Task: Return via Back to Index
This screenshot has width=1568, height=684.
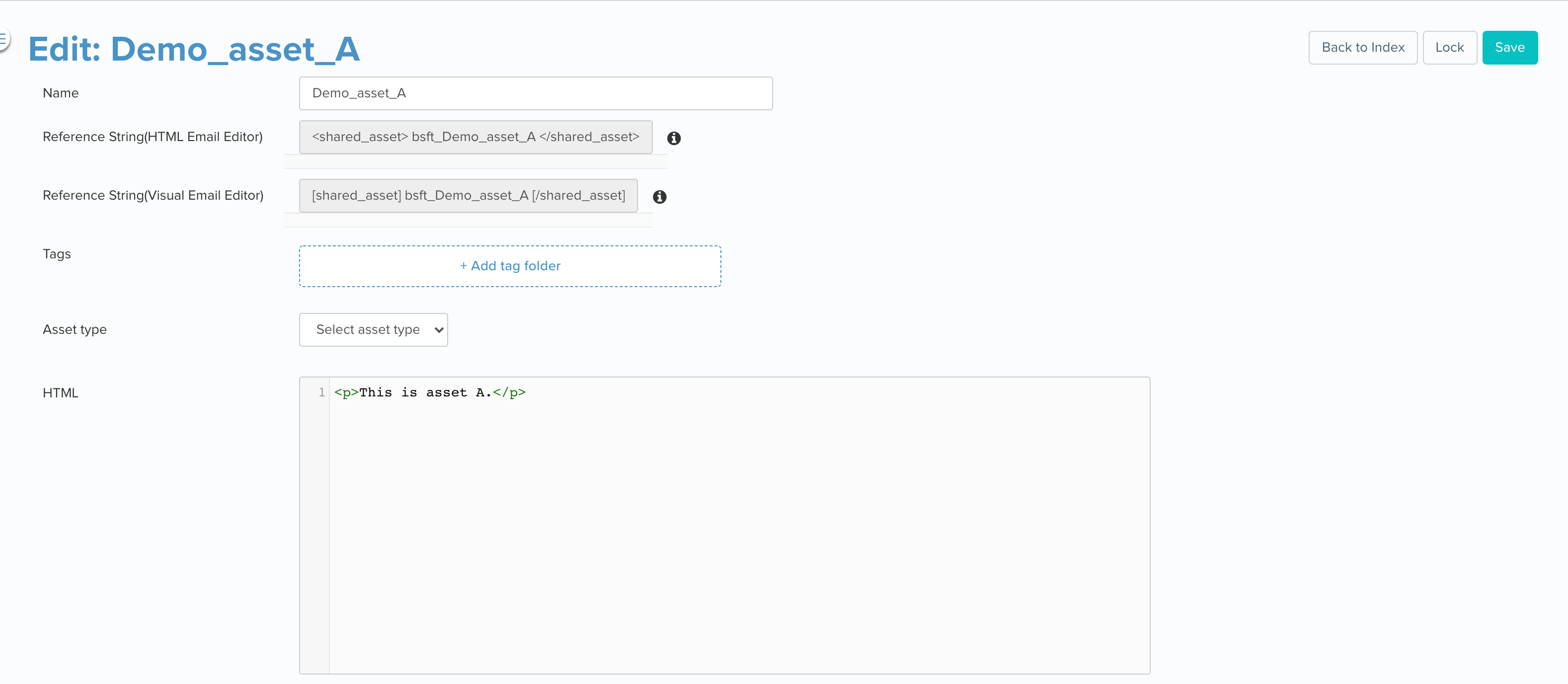Action: 1363,47
